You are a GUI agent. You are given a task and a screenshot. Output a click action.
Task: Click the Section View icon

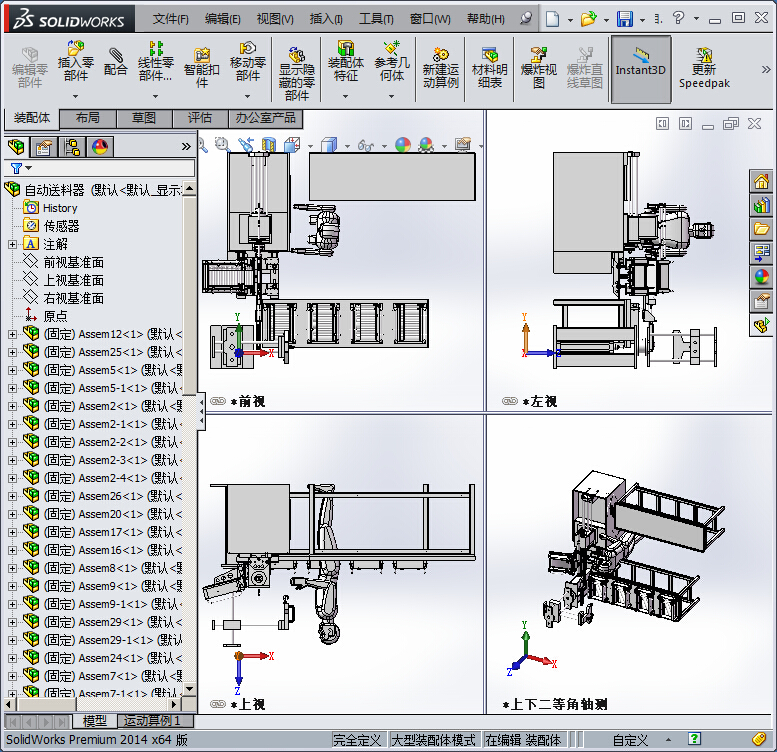(x=268, y=144)
